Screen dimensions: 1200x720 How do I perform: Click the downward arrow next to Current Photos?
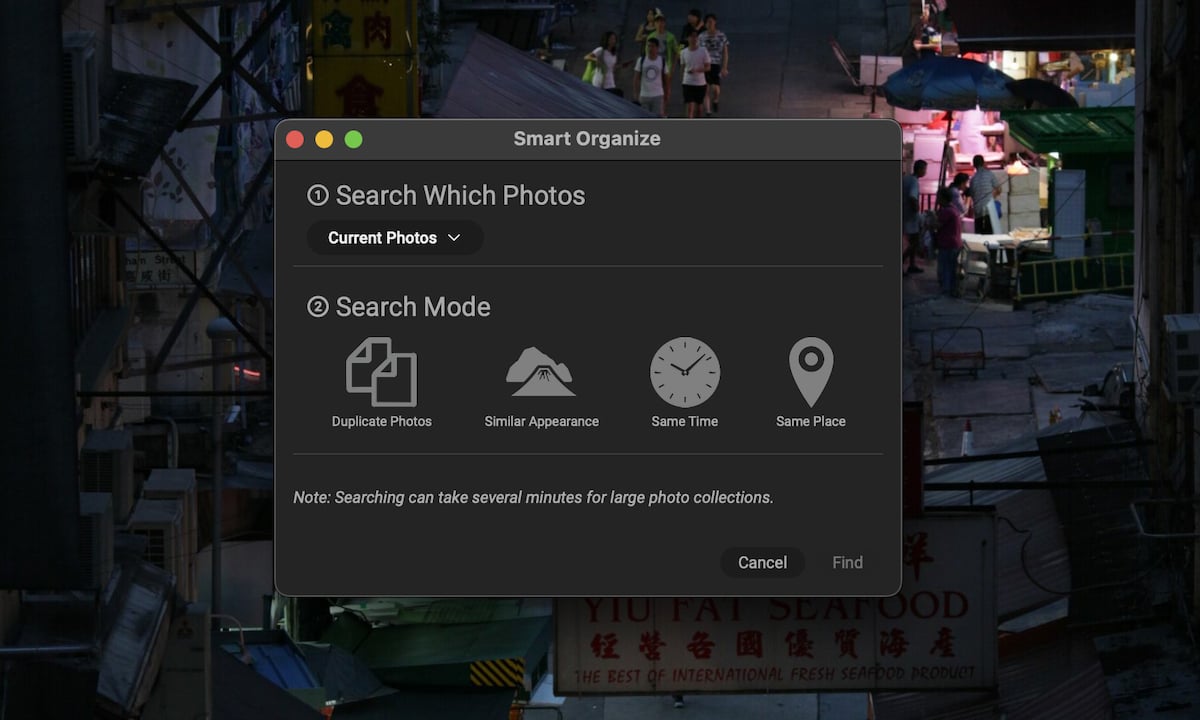click(x=456, y=238)
